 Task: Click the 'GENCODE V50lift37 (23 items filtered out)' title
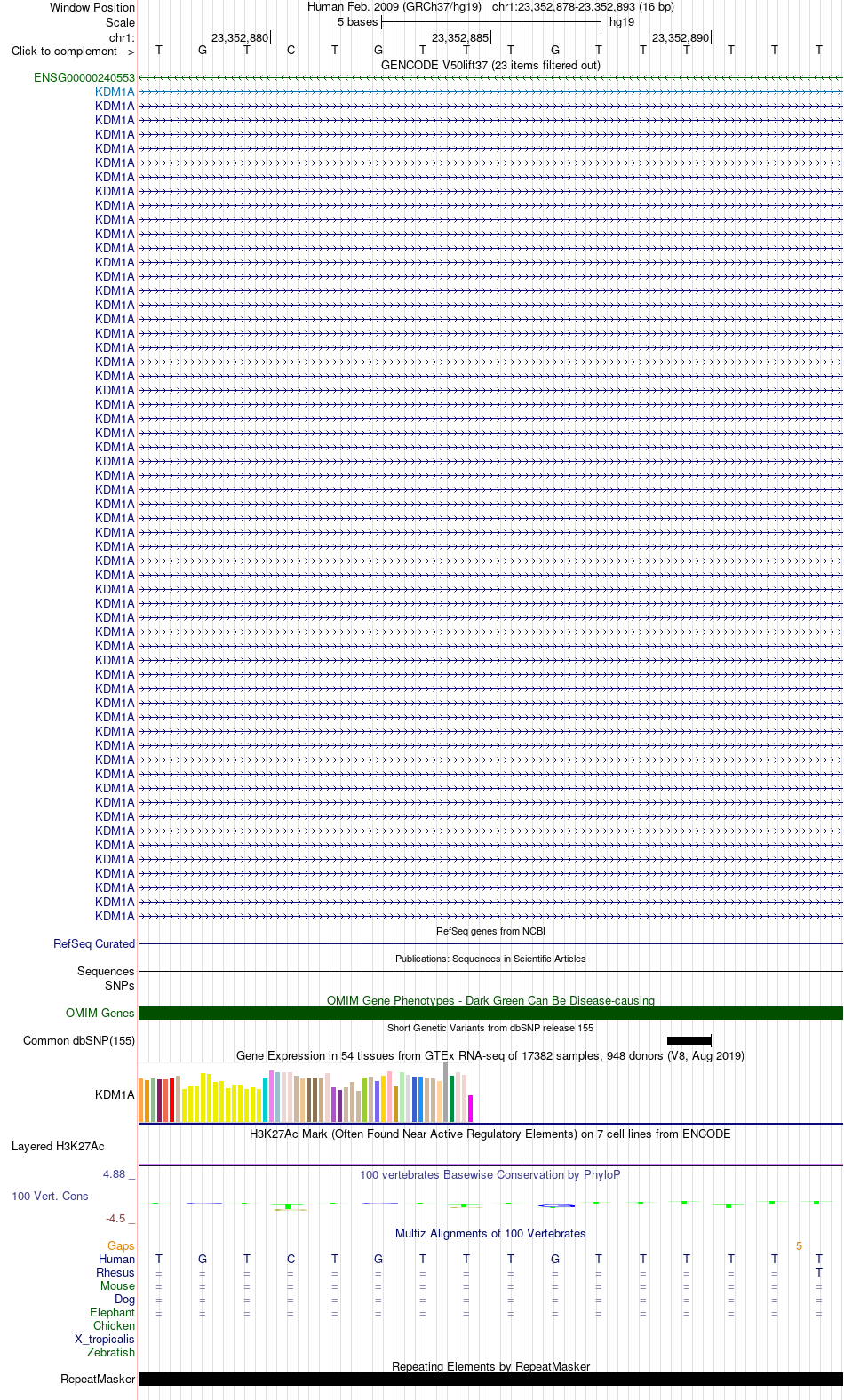click(490, 66)
